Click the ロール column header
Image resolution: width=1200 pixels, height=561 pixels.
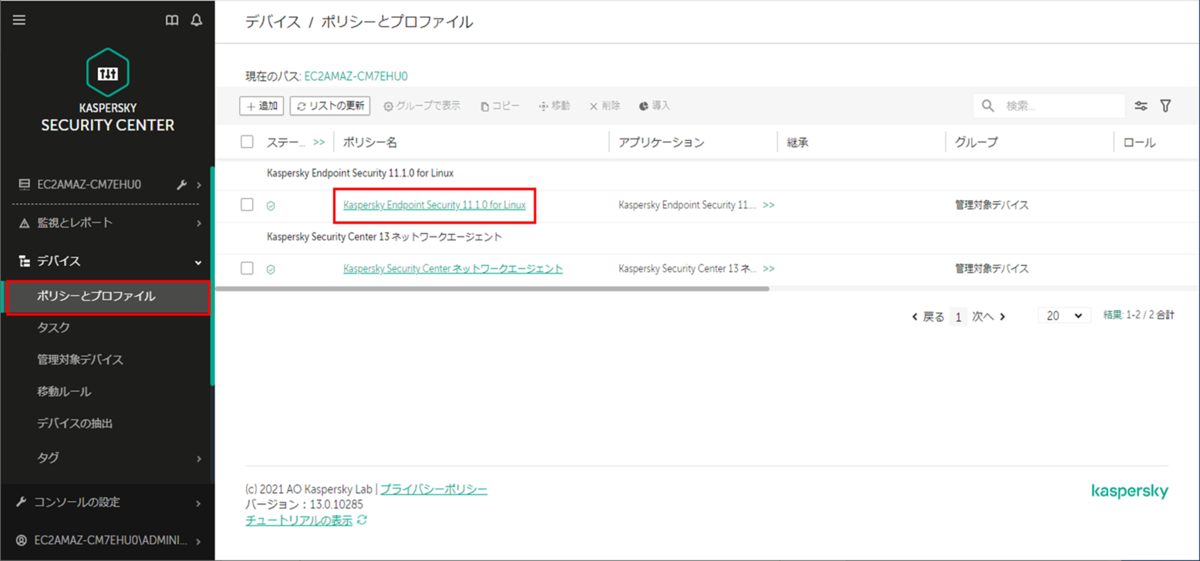1139,143
